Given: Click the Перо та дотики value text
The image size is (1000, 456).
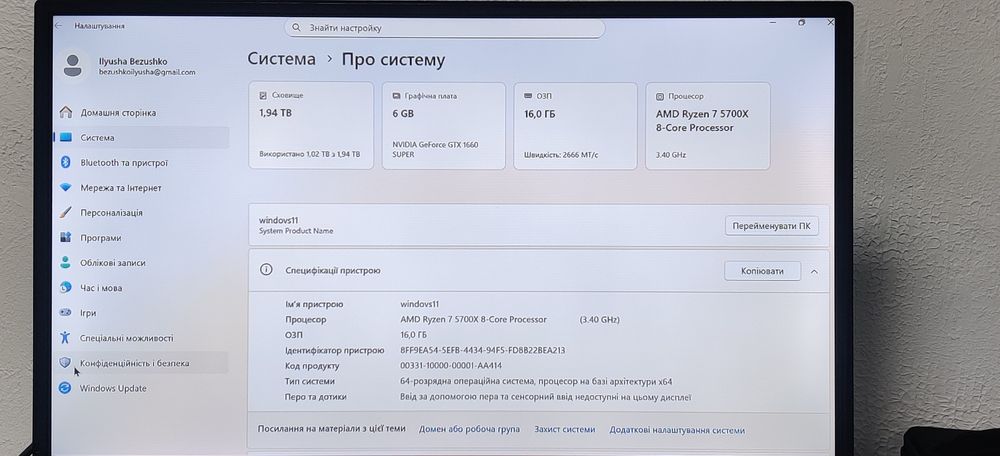Looking at the screenshot, I should (x=546, y=397).
